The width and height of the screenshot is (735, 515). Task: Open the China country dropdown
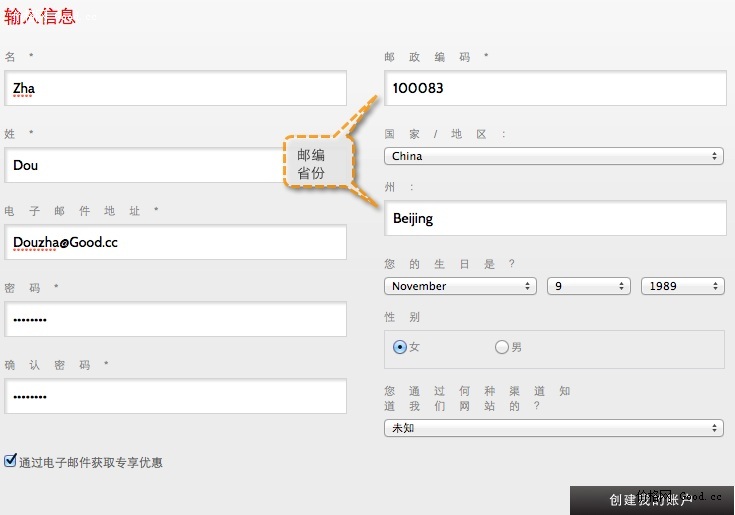tap(554, 156)
